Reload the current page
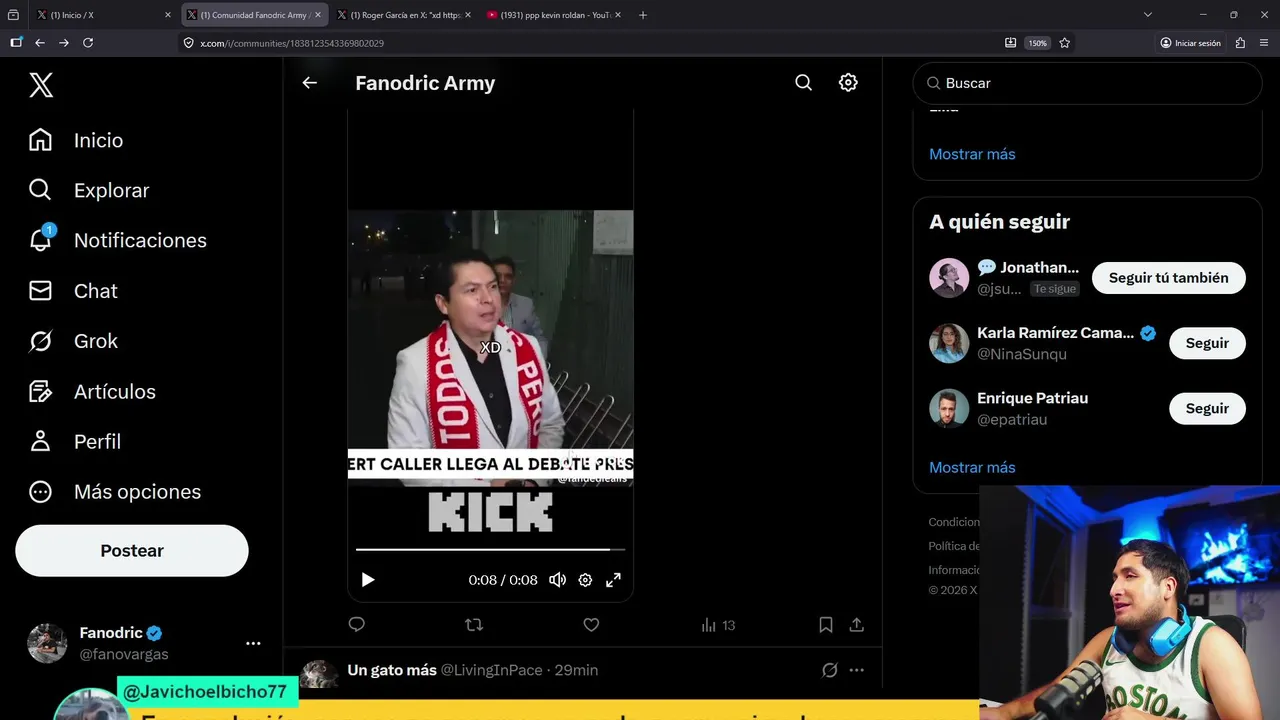 (x=88, y=43)
